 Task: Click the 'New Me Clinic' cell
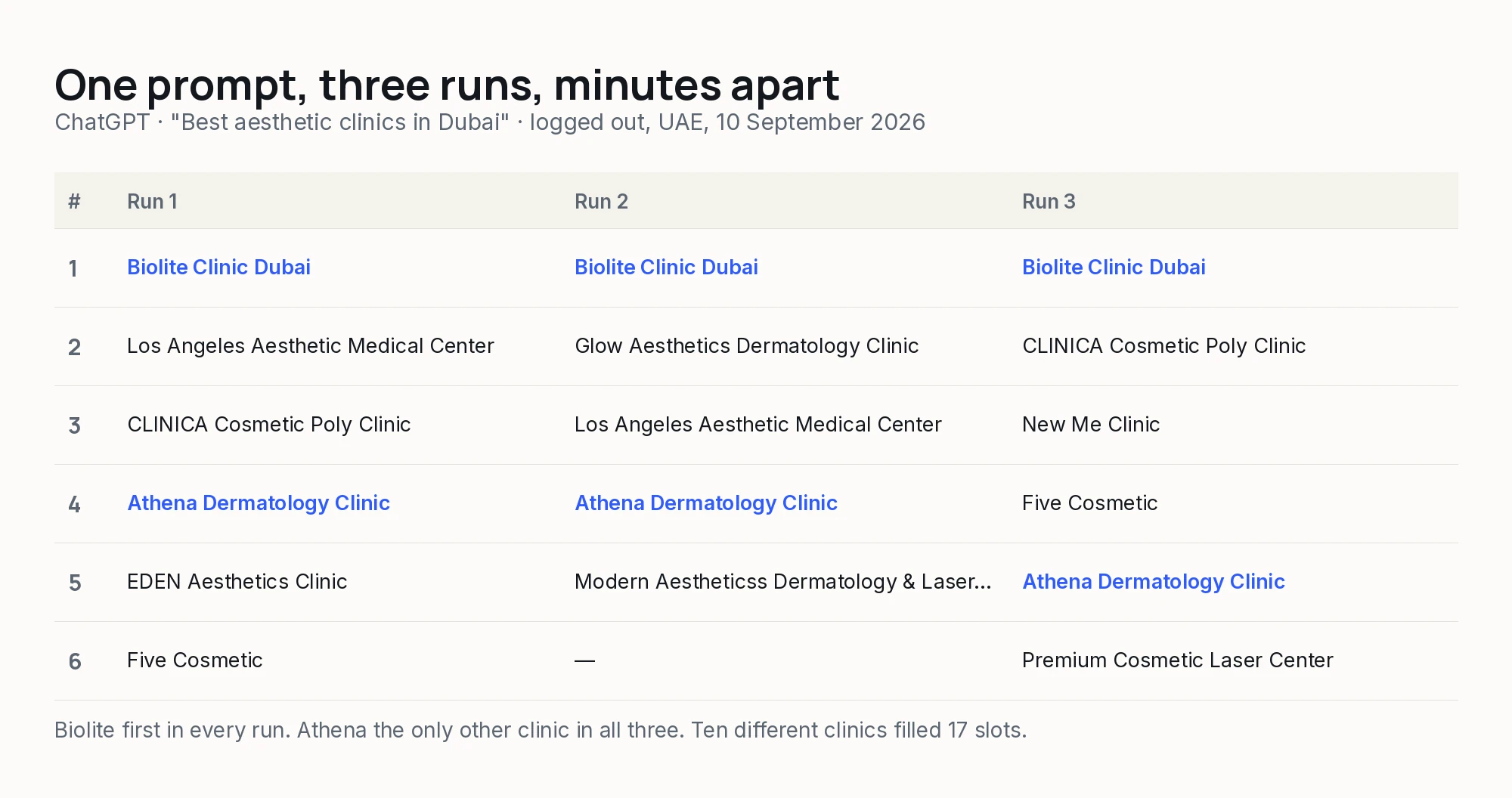click(x=1091, y=424)
